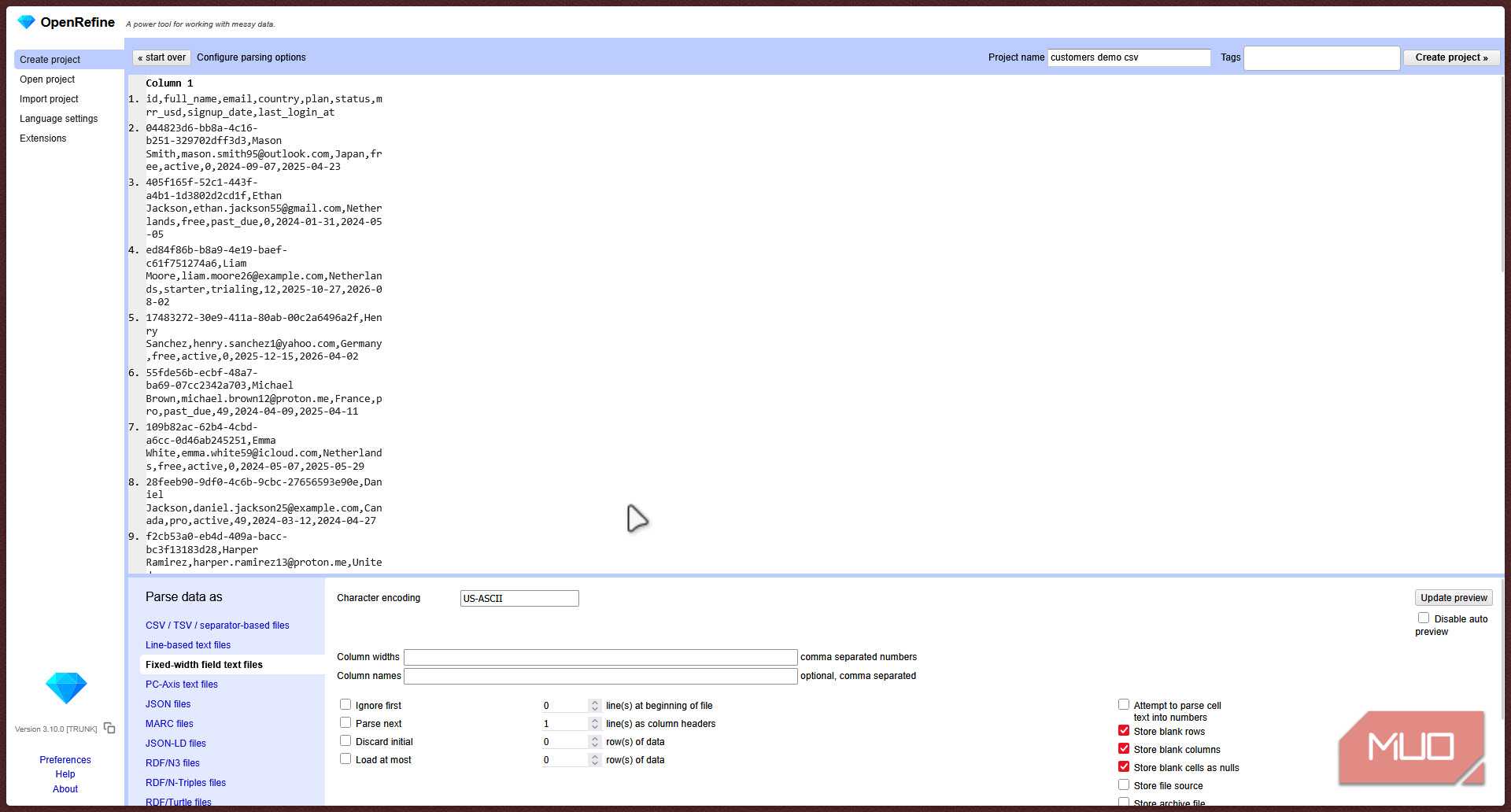Switch to Import project tab

coord(49,99)
